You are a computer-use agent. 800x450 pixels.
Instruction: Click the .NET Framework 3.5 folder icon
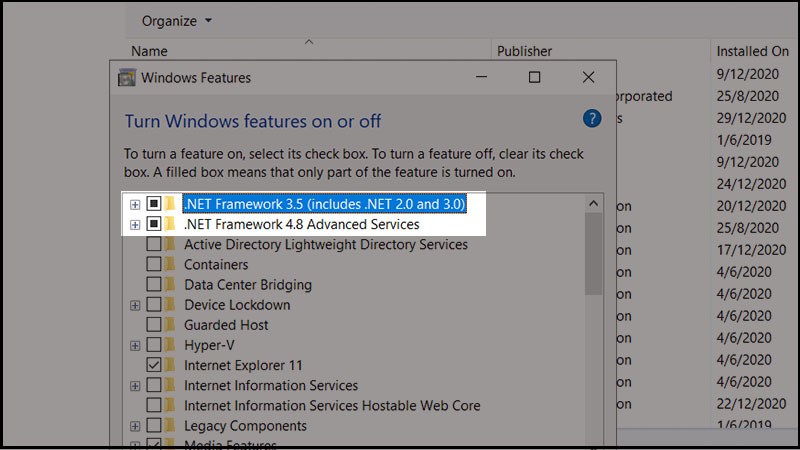[170, 204]
